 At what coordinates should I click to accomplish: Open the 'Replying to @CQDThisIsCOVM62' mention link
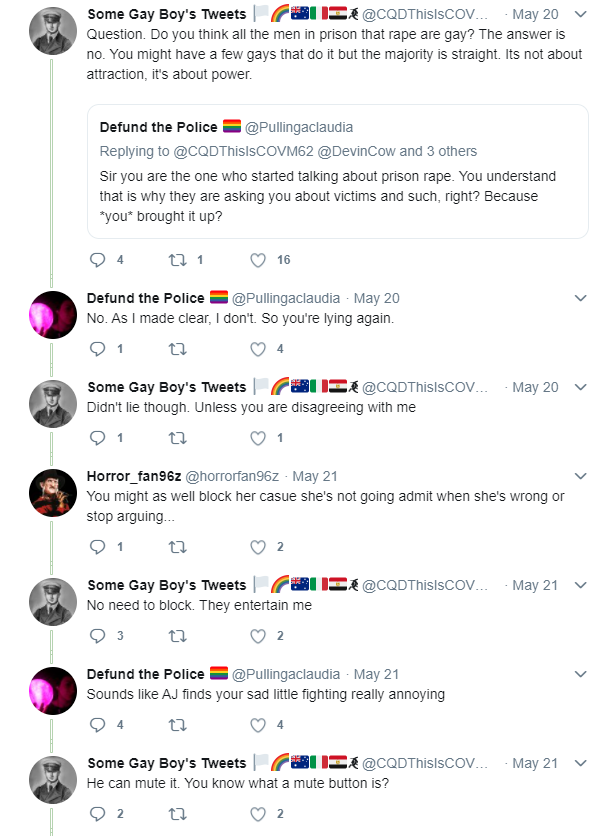243,151
